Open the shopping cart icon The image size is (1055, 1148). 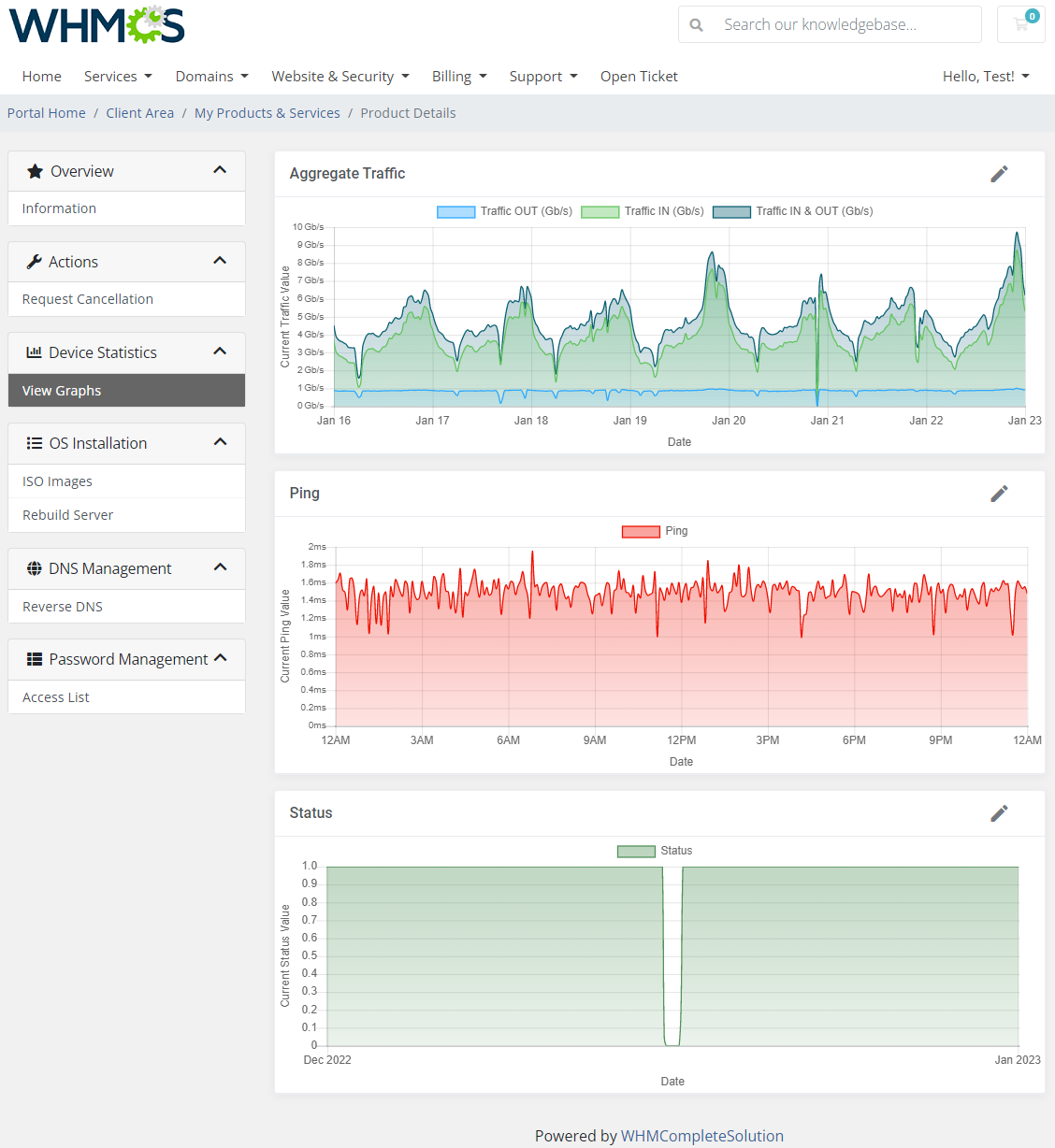click(x=1020, y=23)
